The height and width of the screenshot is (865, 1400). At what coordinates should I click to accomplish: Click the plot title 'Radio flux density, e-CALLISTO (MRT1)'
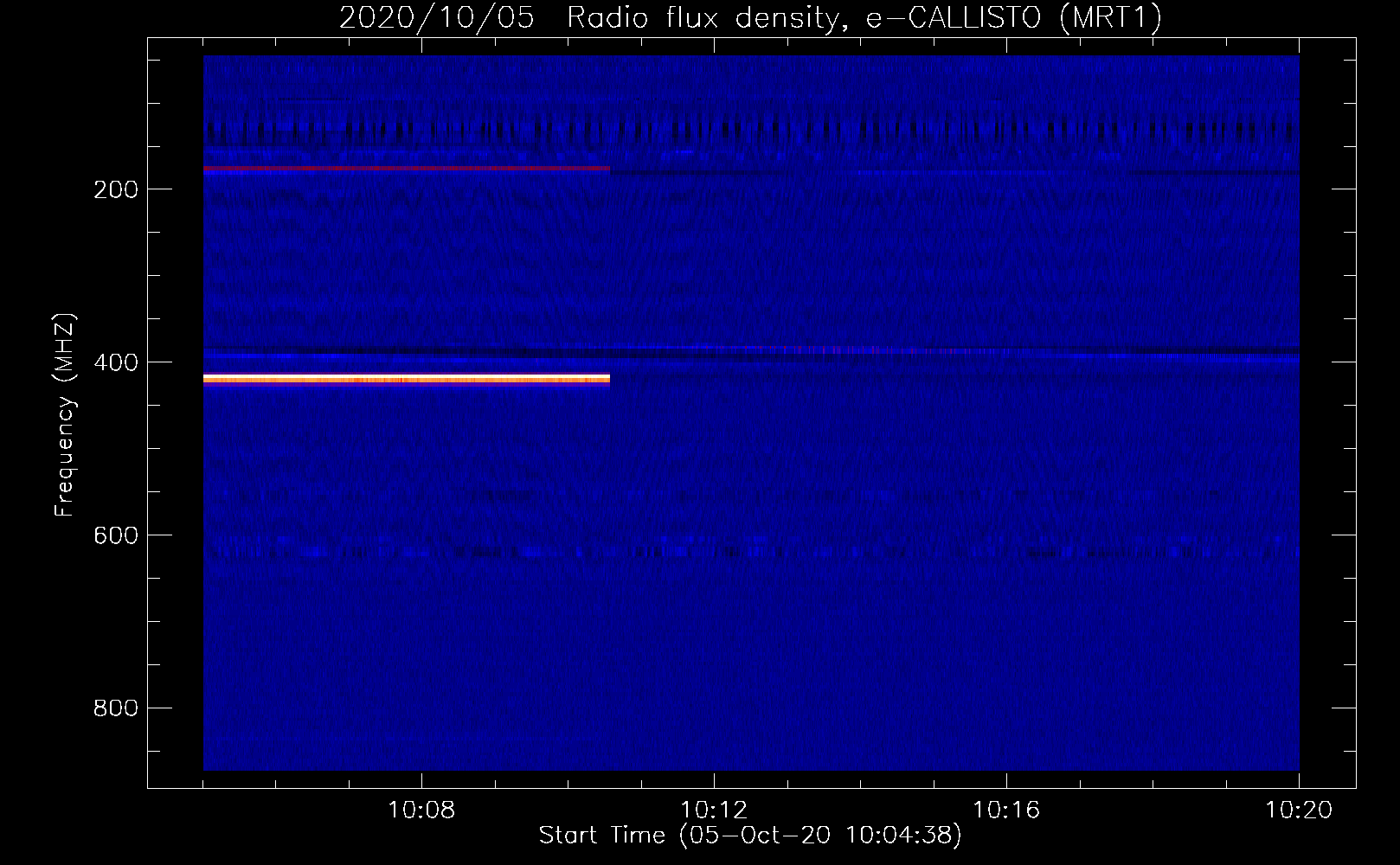coord(864,18)
